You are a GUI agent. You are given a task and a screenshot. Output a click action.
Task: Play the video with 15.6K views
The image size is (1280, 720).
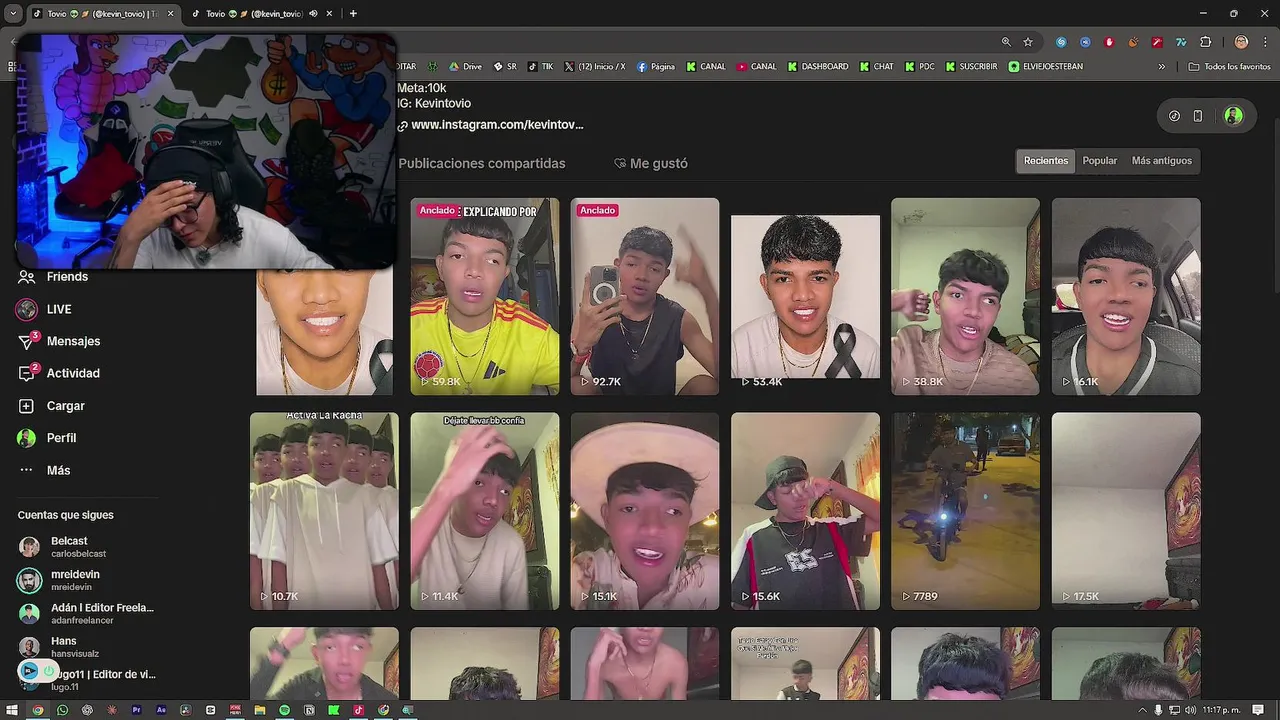coord(805,511)
